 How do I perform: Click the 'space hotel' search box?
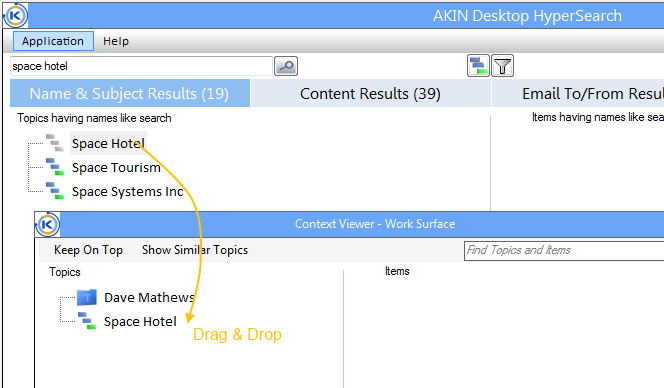click(x=141, y=66)
